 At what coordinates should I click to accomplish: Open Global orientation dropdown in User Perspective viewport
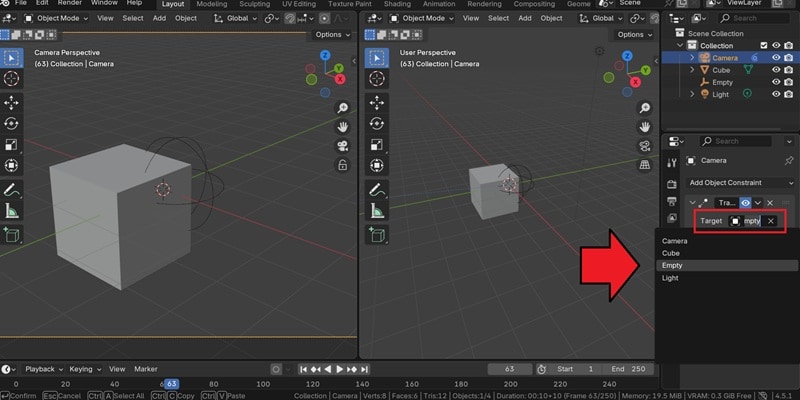click(600, 18)
